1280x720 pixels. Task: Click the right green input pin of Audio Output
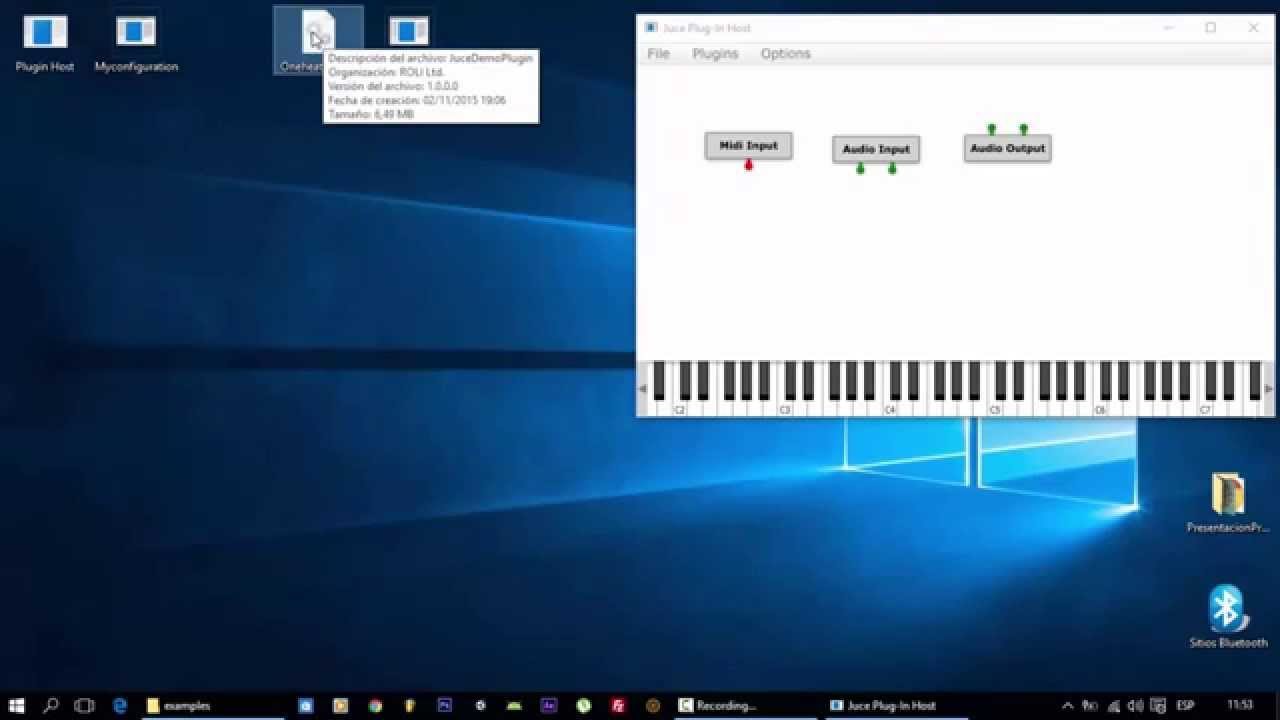pos(1023,129)
